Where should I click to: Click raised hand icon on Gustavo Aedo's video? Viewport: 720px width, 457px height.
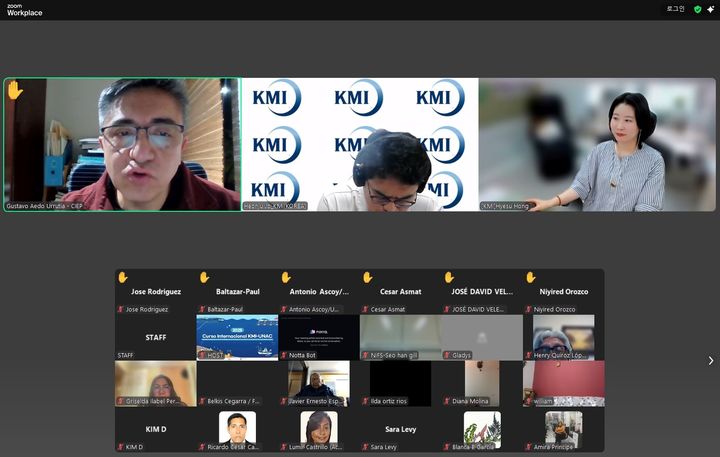[14, 90]
